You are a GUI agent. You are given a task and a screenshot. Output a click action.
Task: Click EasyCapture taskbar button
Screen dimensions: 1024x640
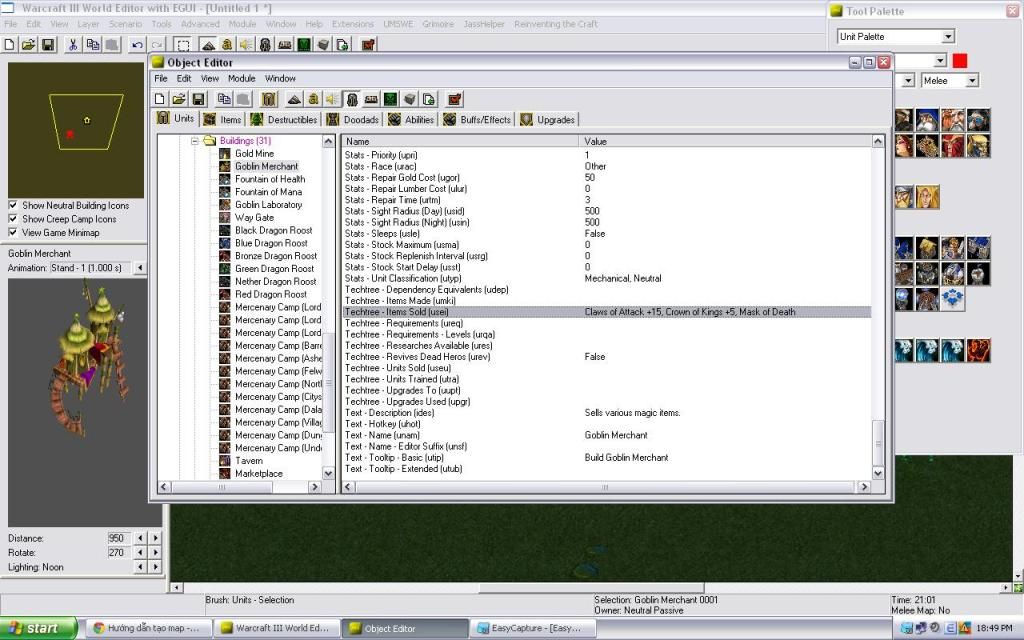pyautogui.click(x=532, y=628)
